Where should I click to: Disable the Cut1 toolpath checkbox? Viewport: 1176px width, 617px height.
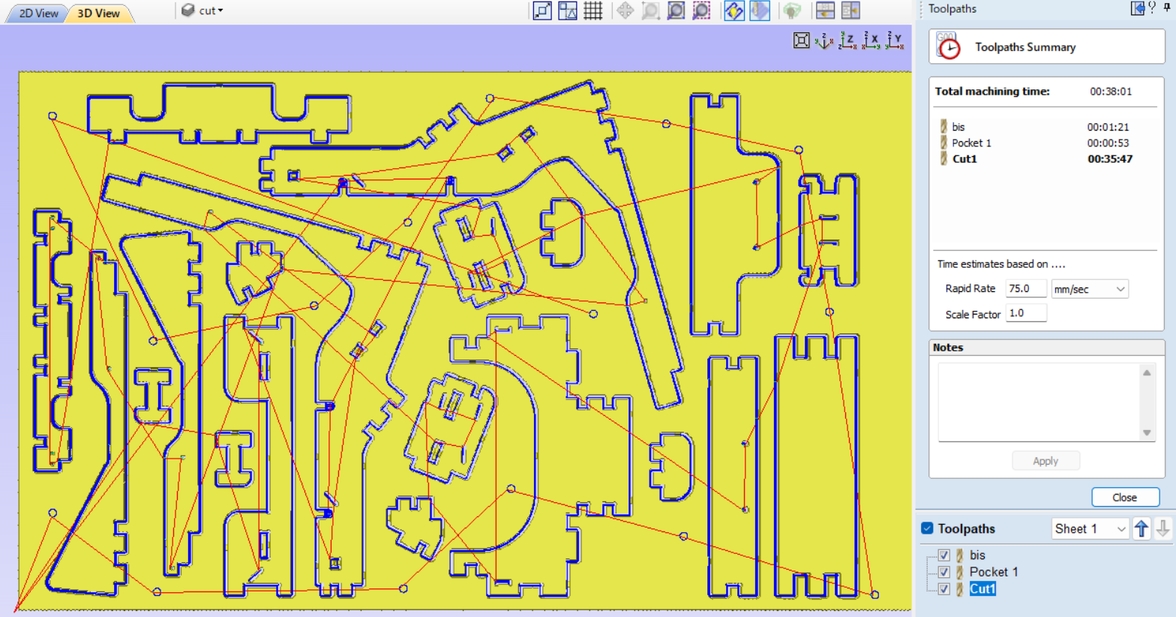click(x=945, y=589)
